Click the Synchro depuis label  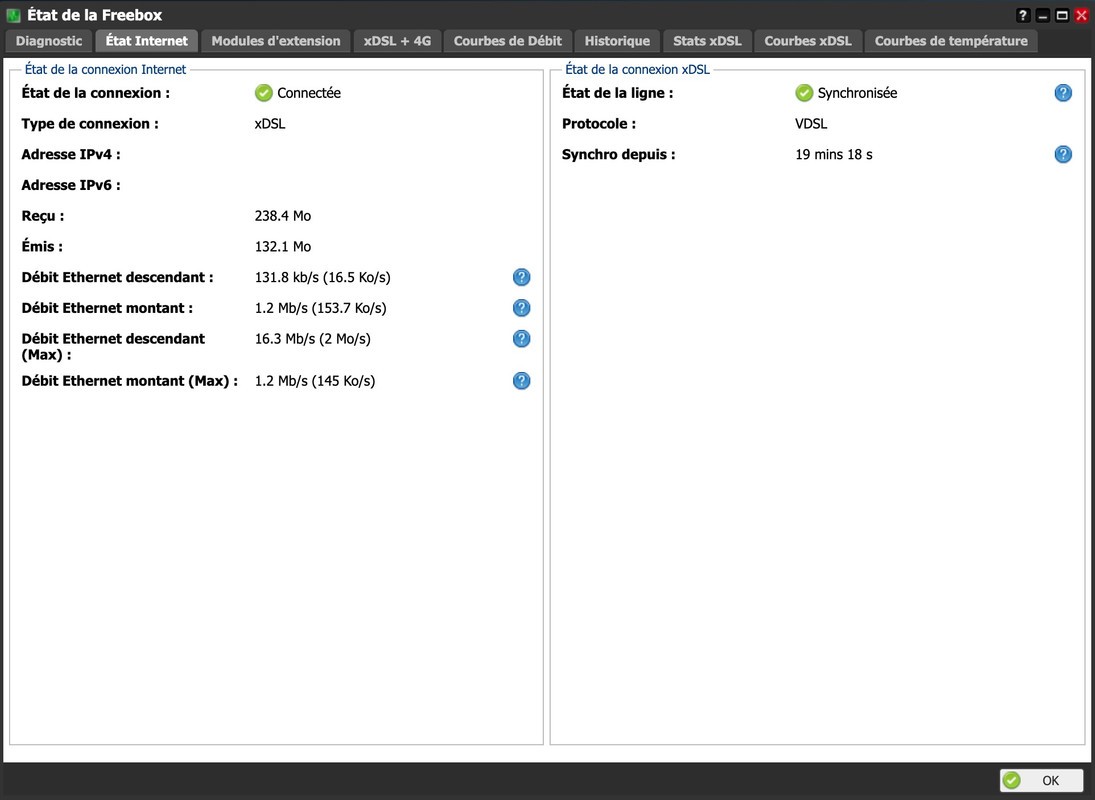[618, 154]
